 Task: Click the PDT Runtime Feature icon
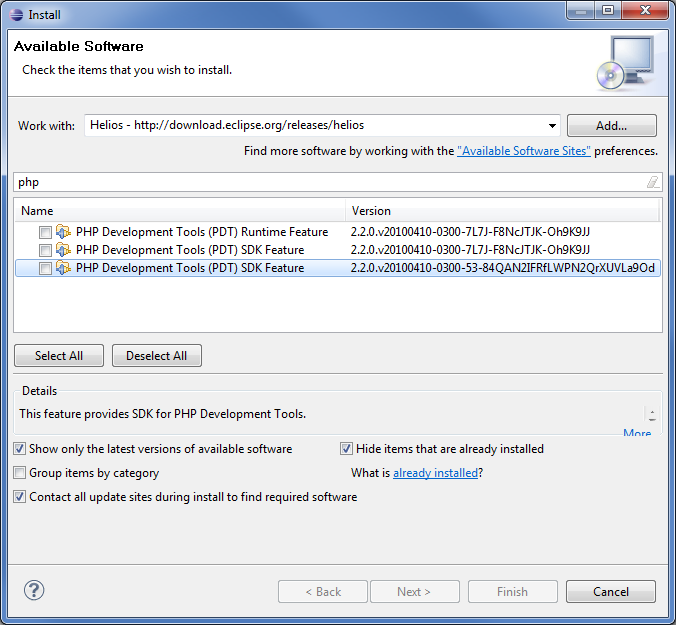[64, 232]
